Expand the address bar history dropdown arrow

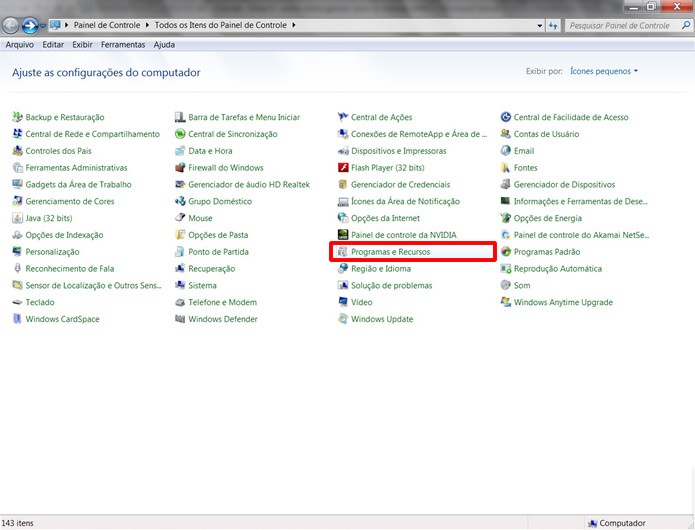point(539,26)
